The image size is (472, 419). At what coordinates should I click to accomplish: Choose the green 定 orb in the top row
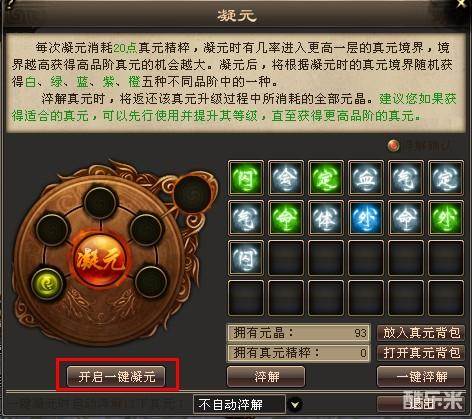(326, 178)
